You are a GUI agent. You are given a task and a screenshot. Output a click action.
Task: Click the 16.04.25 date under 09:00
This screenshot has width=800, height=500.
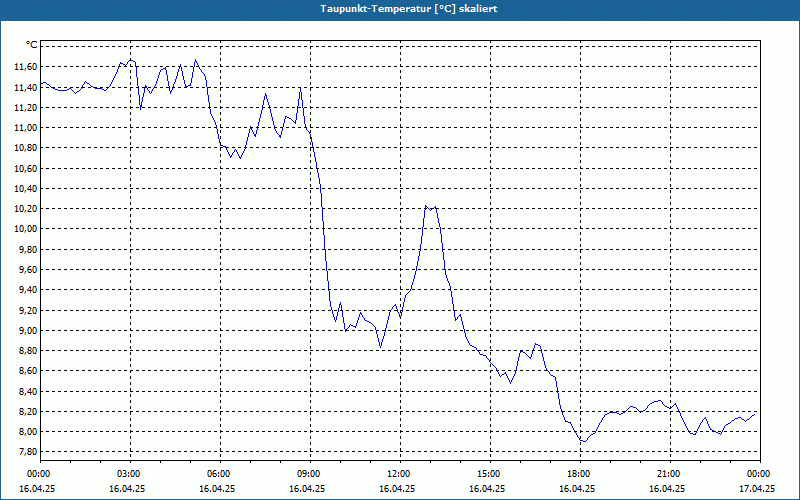click(x=308, y=488)
